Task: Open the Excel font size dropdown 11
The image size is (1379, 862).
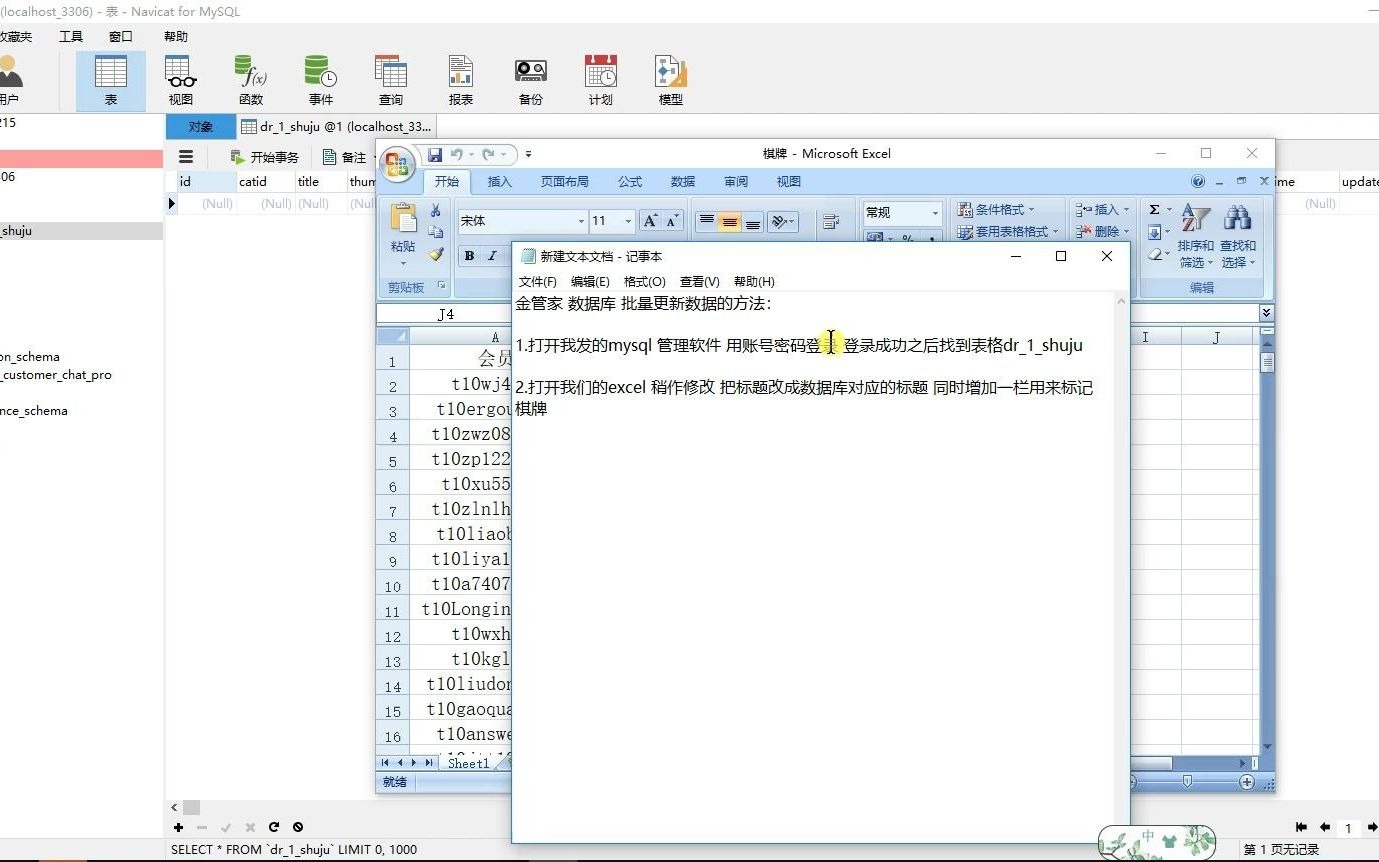Action: pos(628,221)
